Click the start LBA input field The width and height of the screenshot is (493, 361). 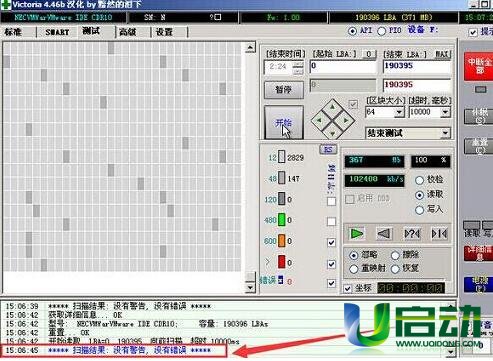pyautogui.click(x=343, y=67)
